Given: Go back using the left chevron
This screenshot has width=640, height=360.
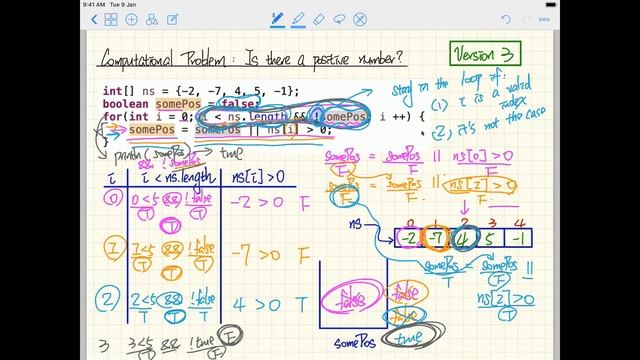Looking at the screenshot, I should pyautogui.click(x=94, y=19).
